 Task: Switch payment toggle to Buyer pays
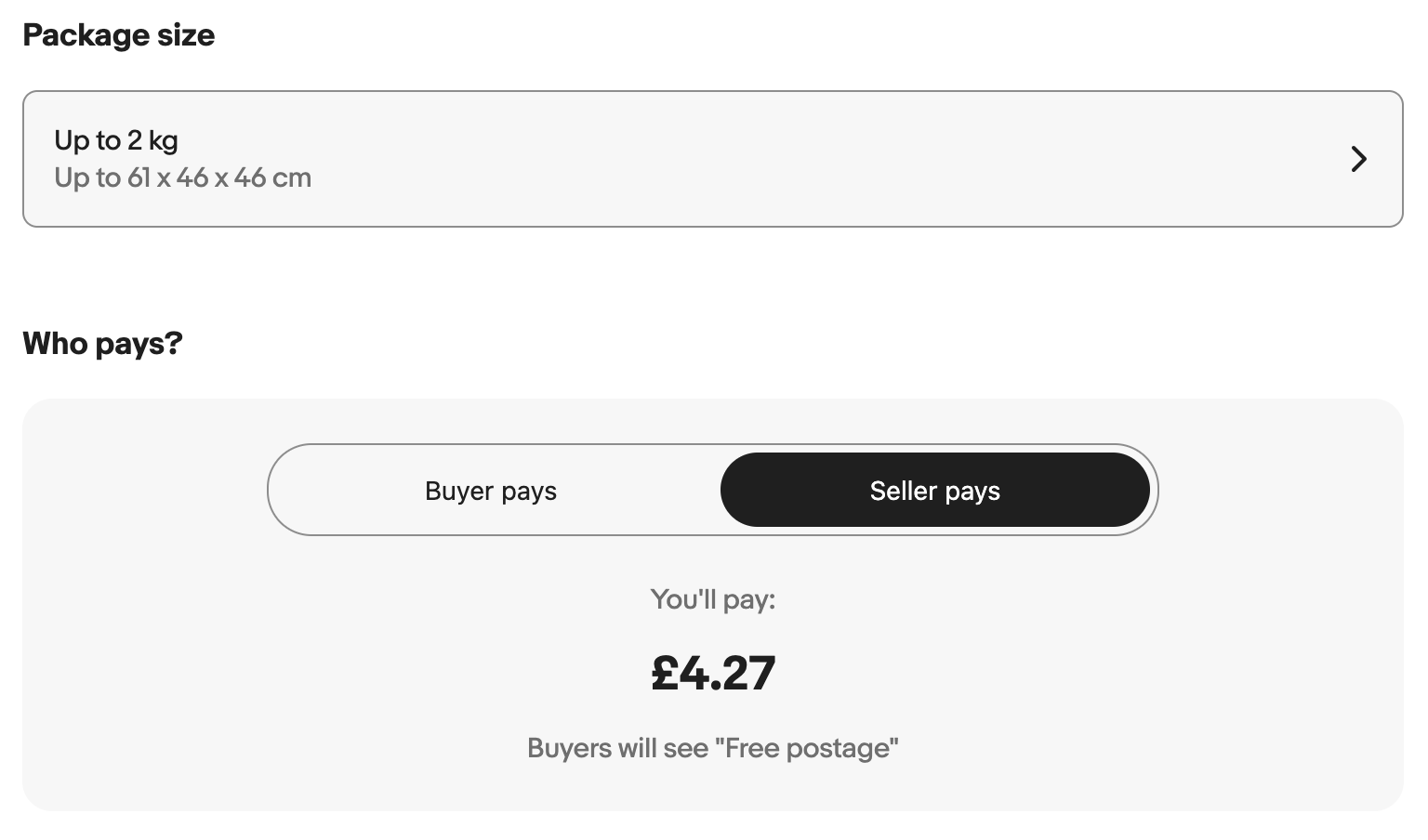tap(491, 490)
